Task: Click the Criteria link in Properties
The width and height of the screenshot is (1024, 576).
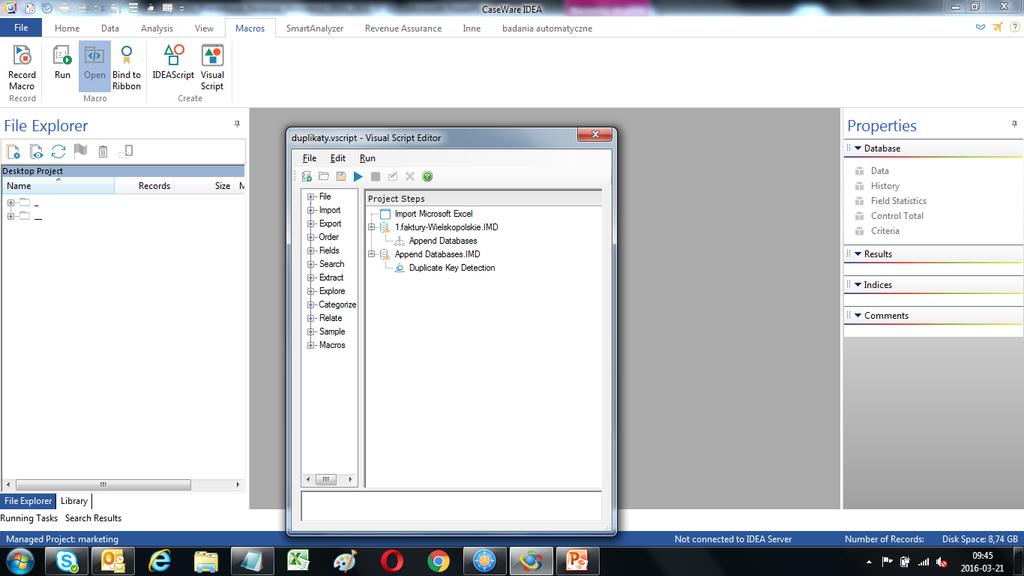Action: tap(885, 231)
